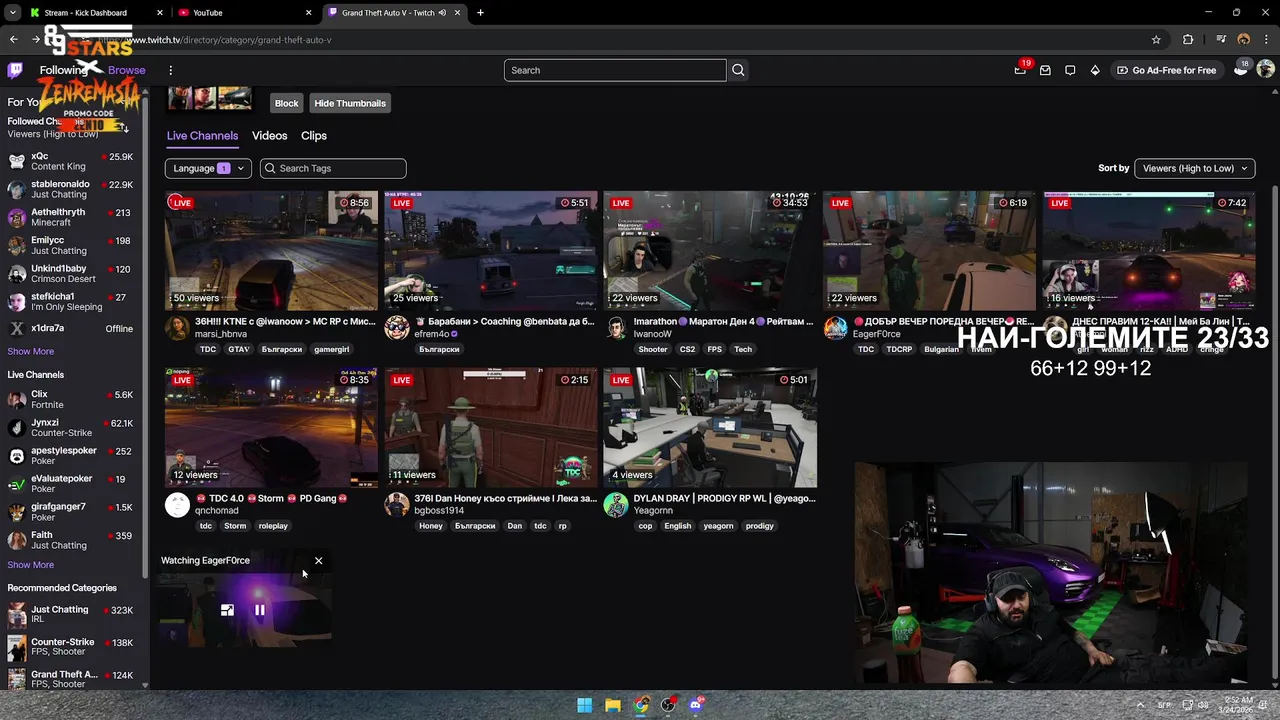Click IwanooW channel avatar
Screen dimensions: 1280x720
[x=616, y=328]
